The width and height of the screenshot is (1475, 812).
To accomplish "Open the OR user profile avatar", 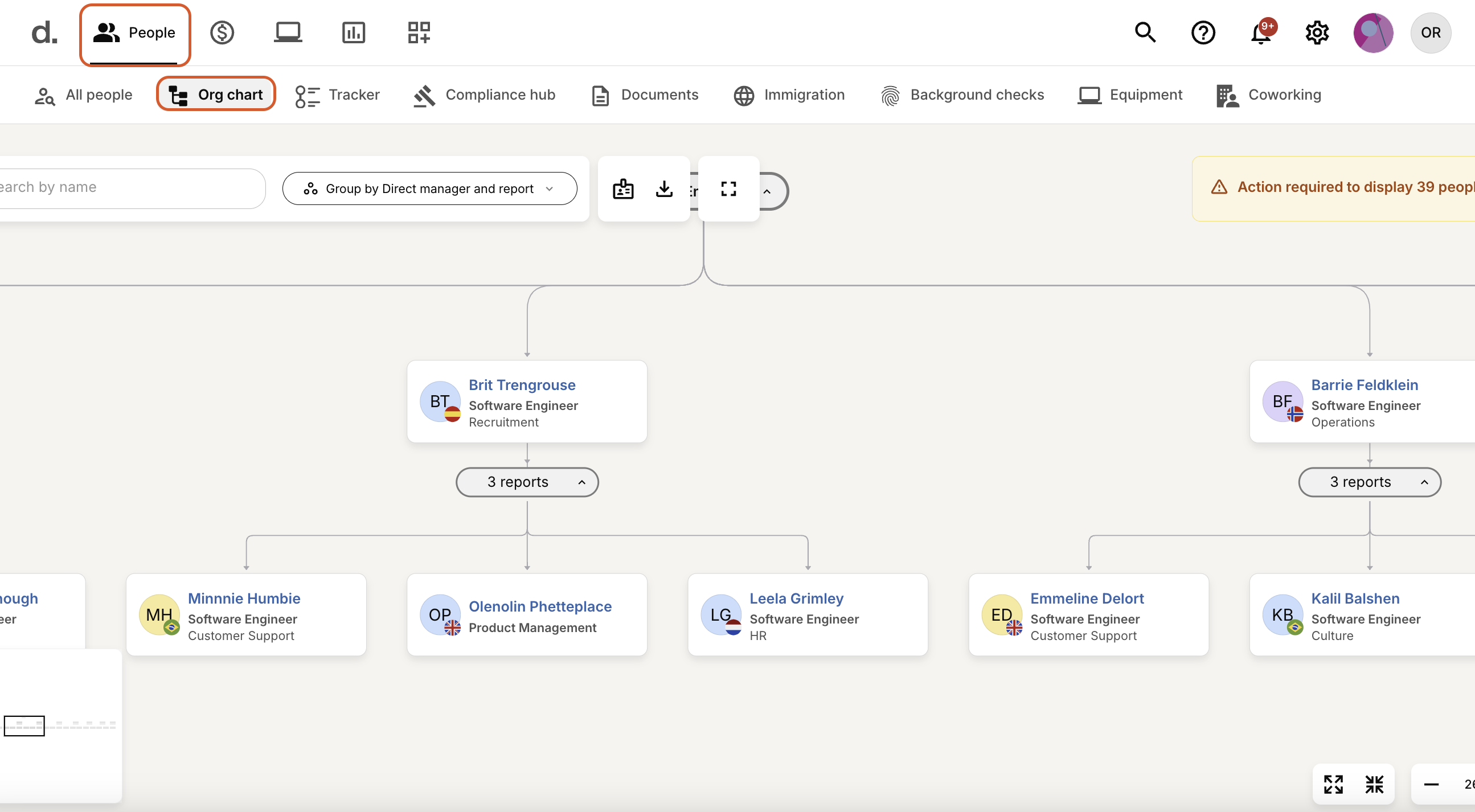I will [1431, 32].
